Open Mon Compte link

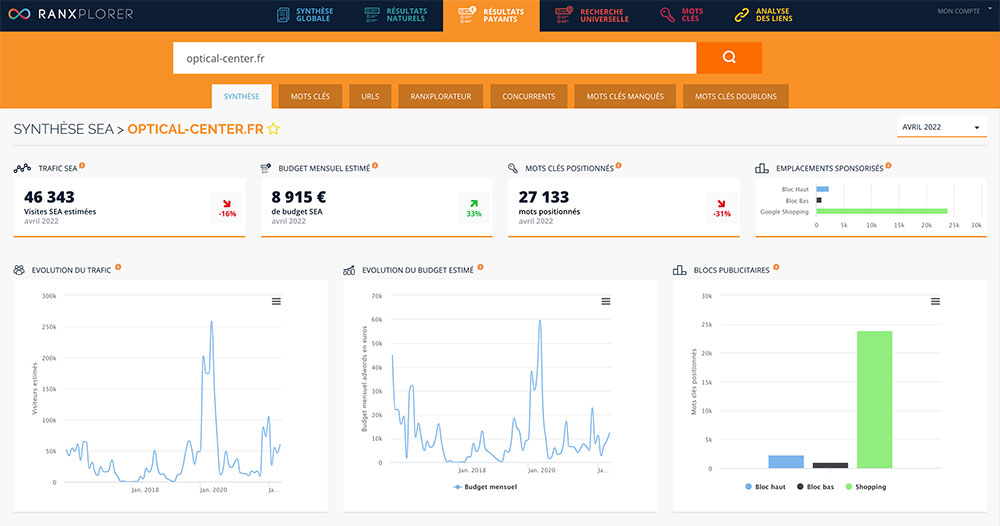pos(959,11)
